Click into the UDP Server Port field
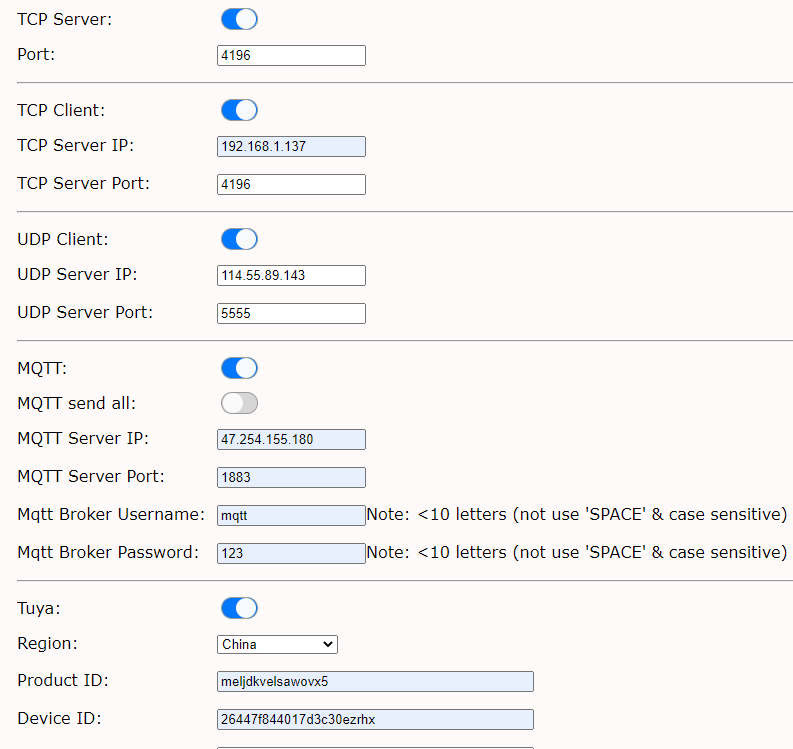 [291, 314]
